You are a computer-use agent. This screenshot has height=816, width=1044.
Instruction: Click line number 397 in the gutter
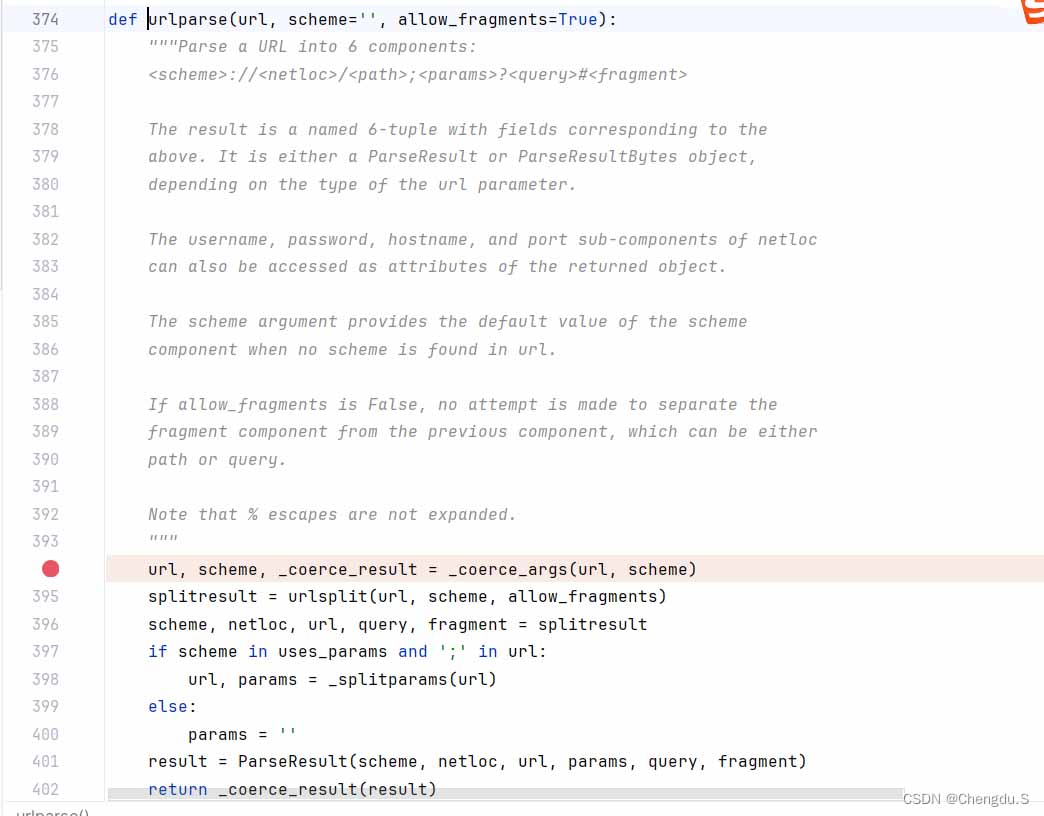click(45, 651)
